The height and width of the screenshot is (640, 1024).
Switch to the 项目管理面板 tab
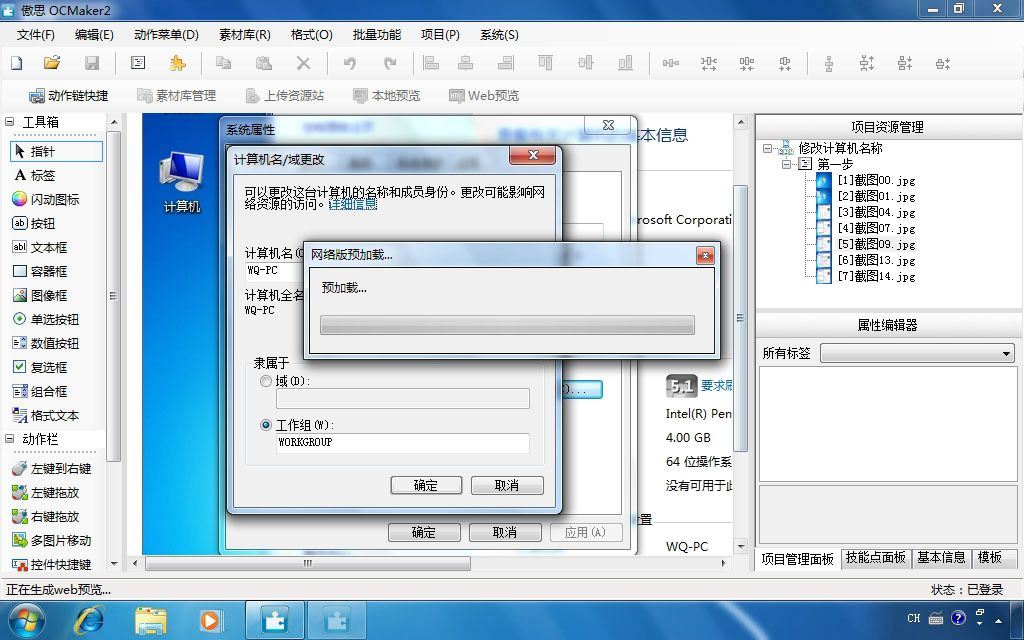point(797,559)
